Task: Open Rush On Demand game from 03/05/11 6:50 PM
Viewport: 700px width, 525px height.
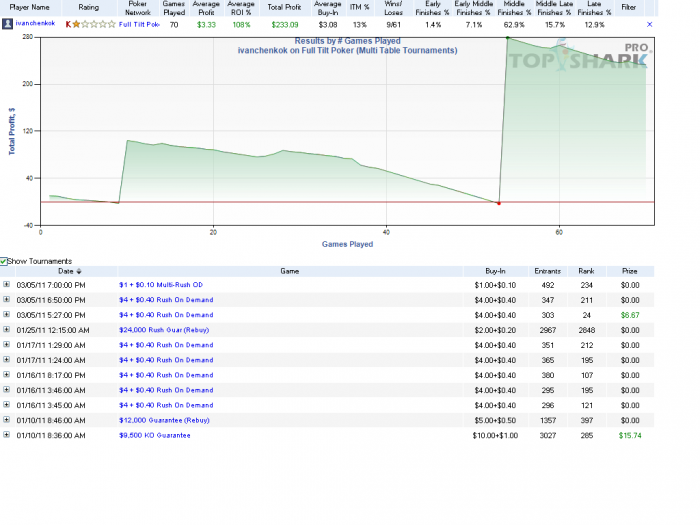Action: pos(166,300)
